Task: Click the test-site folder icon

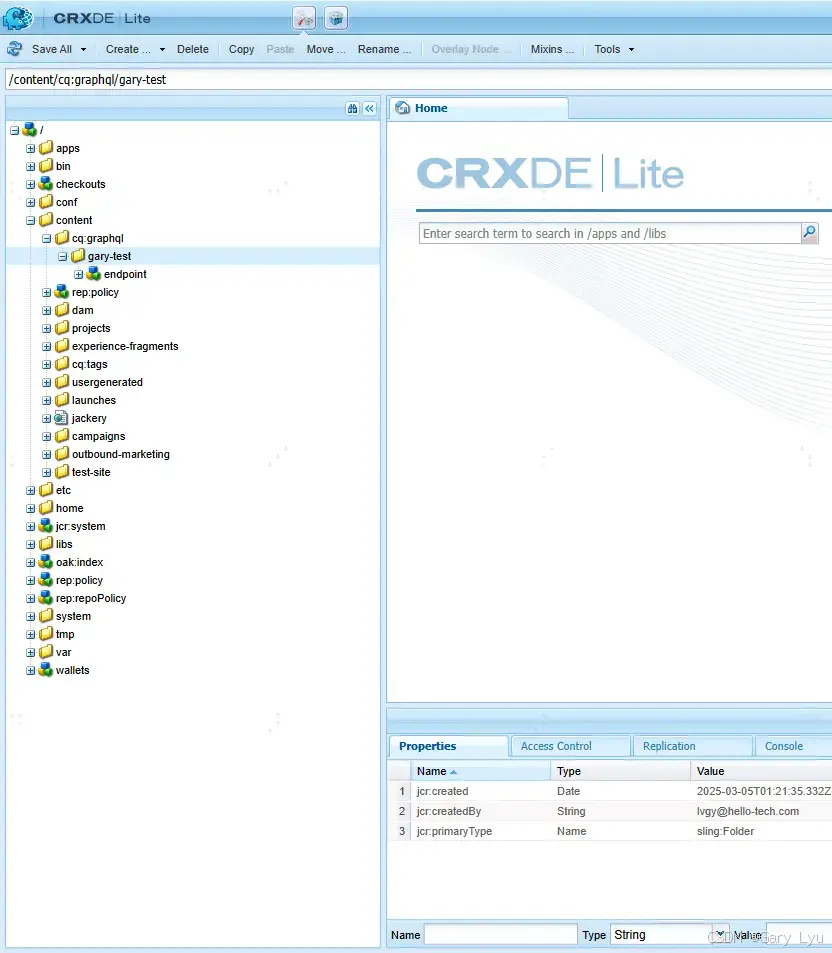Action: (x=61, y=472)
